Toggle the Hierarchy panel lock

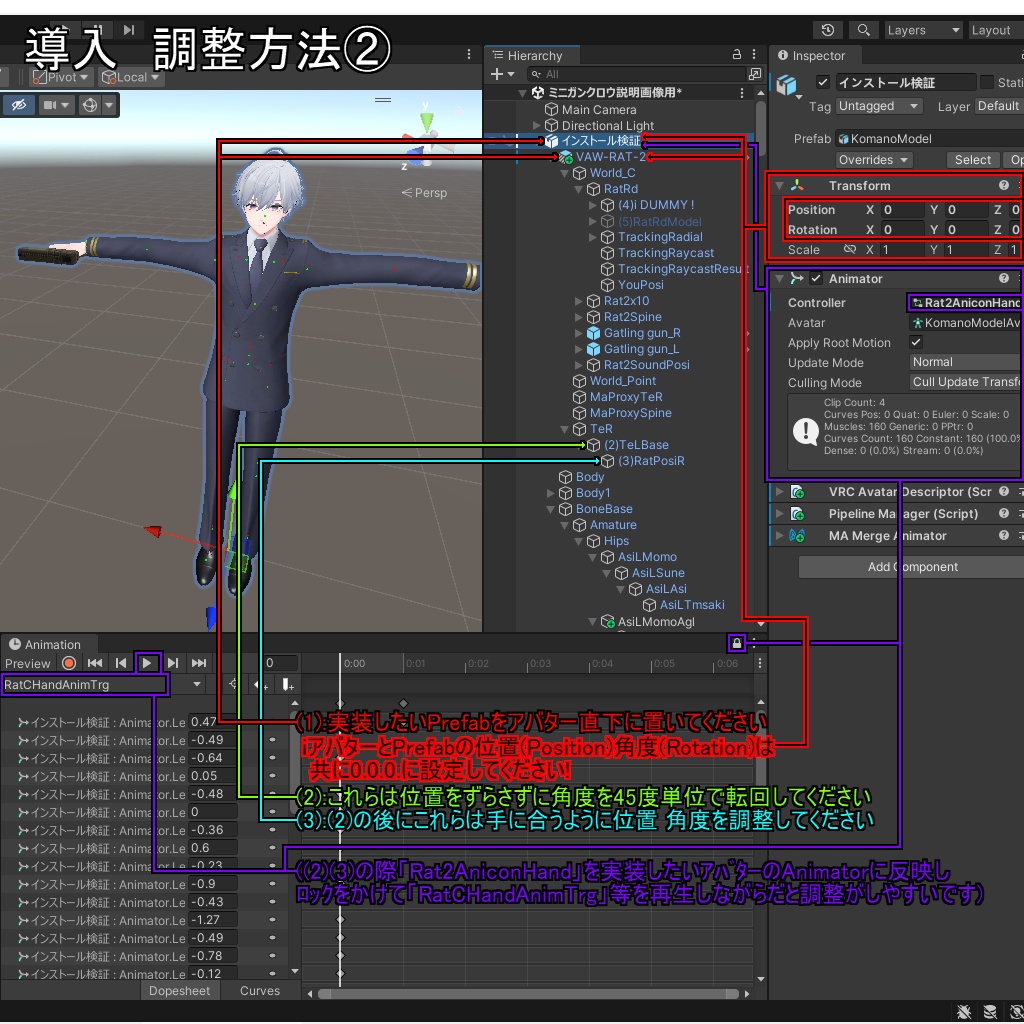click(737, 54)
